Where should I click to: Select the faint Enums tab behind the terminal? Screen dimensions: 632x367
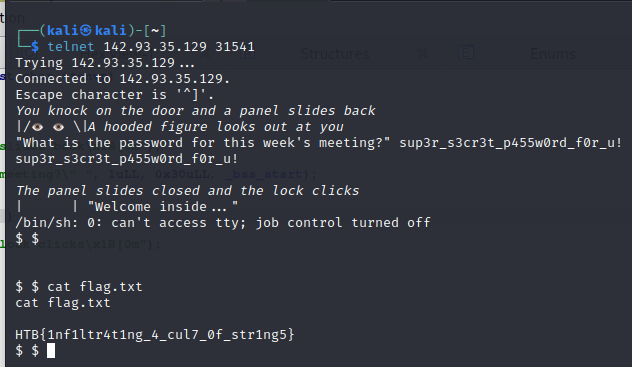(x=553, y=54)
